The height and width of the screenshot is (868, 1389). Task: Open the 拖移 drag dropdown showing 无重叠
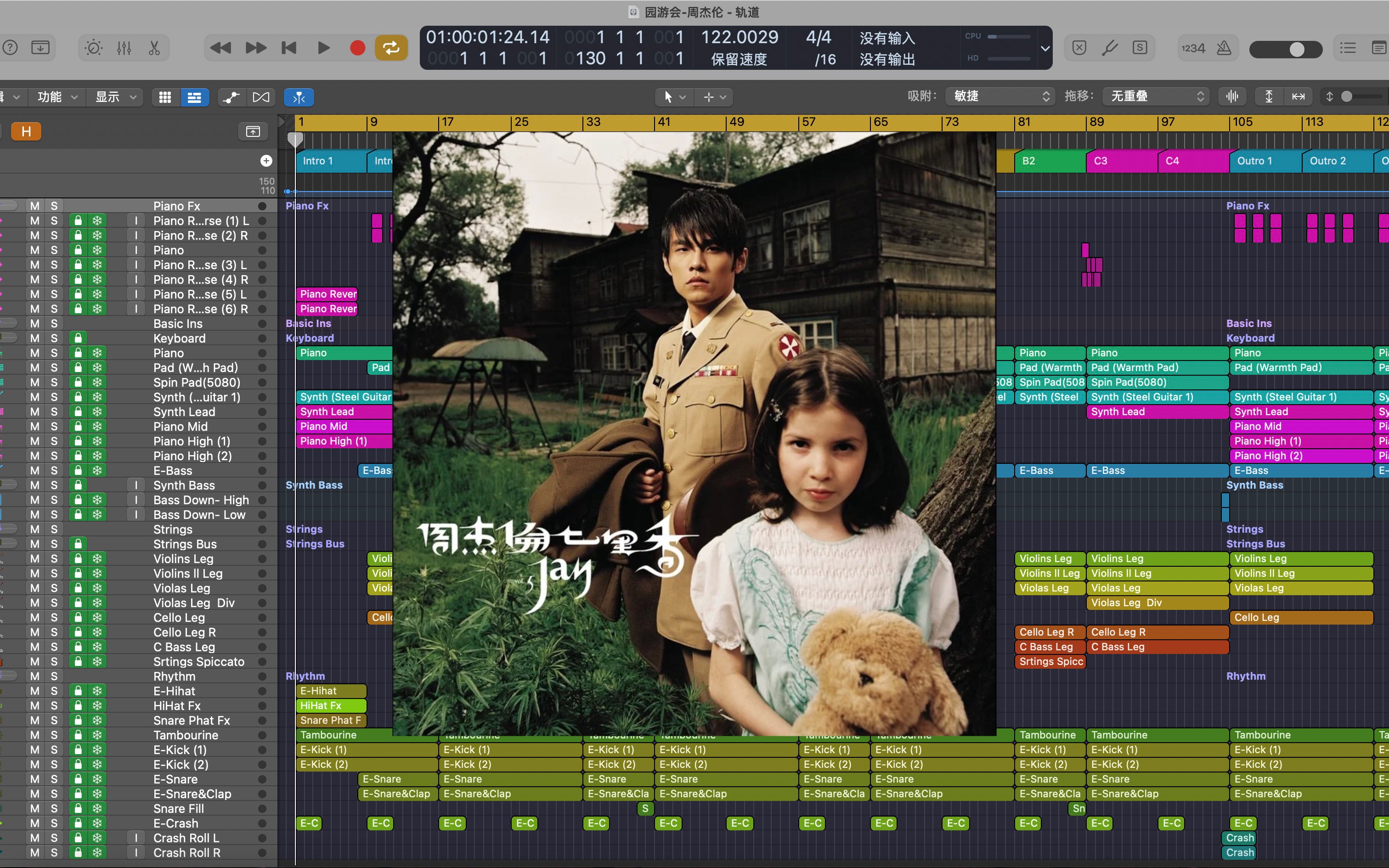coord(1156,96)
